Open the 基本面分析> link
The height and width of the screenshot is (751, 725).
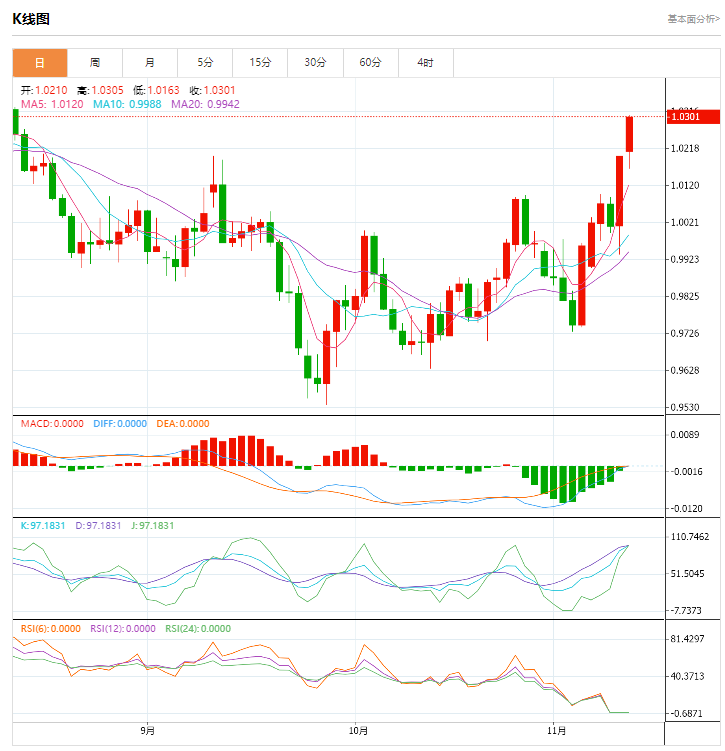coord(693,19)
